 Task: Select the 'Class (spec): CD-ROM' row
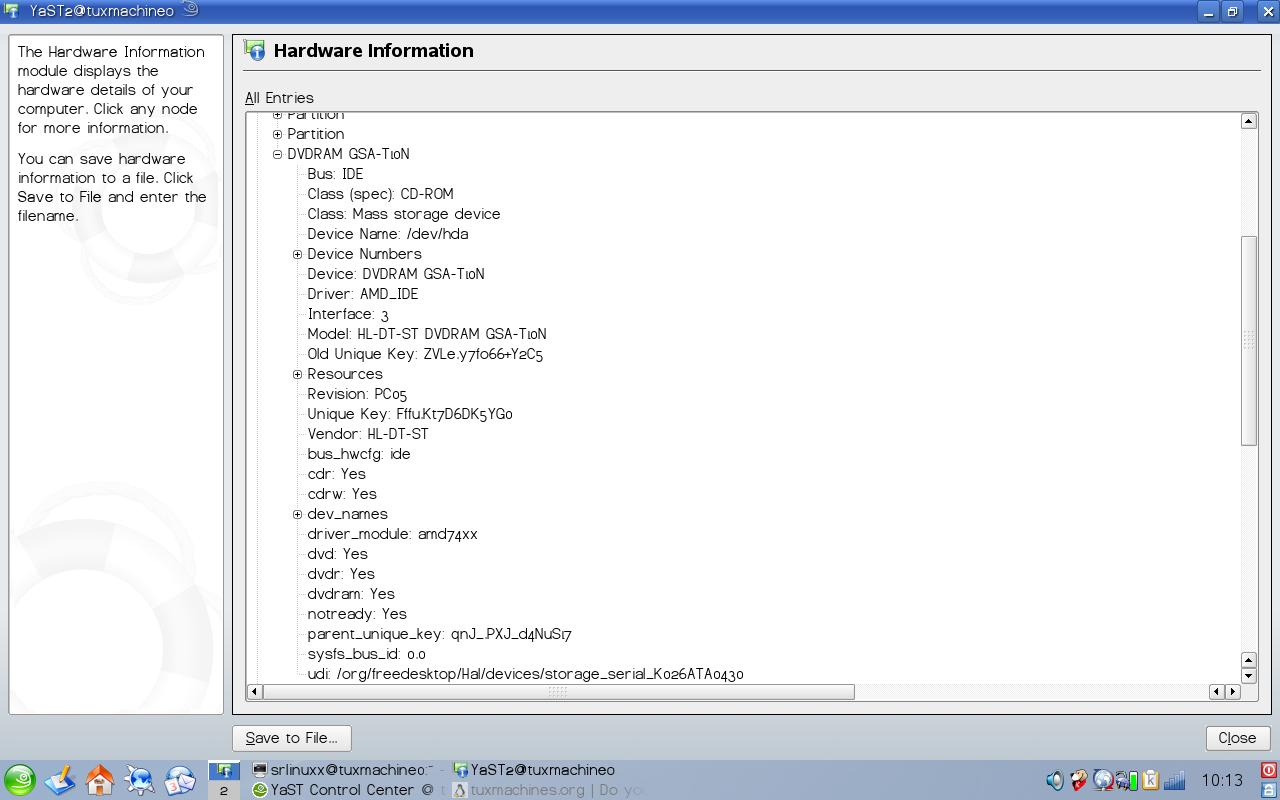[380, 194]
